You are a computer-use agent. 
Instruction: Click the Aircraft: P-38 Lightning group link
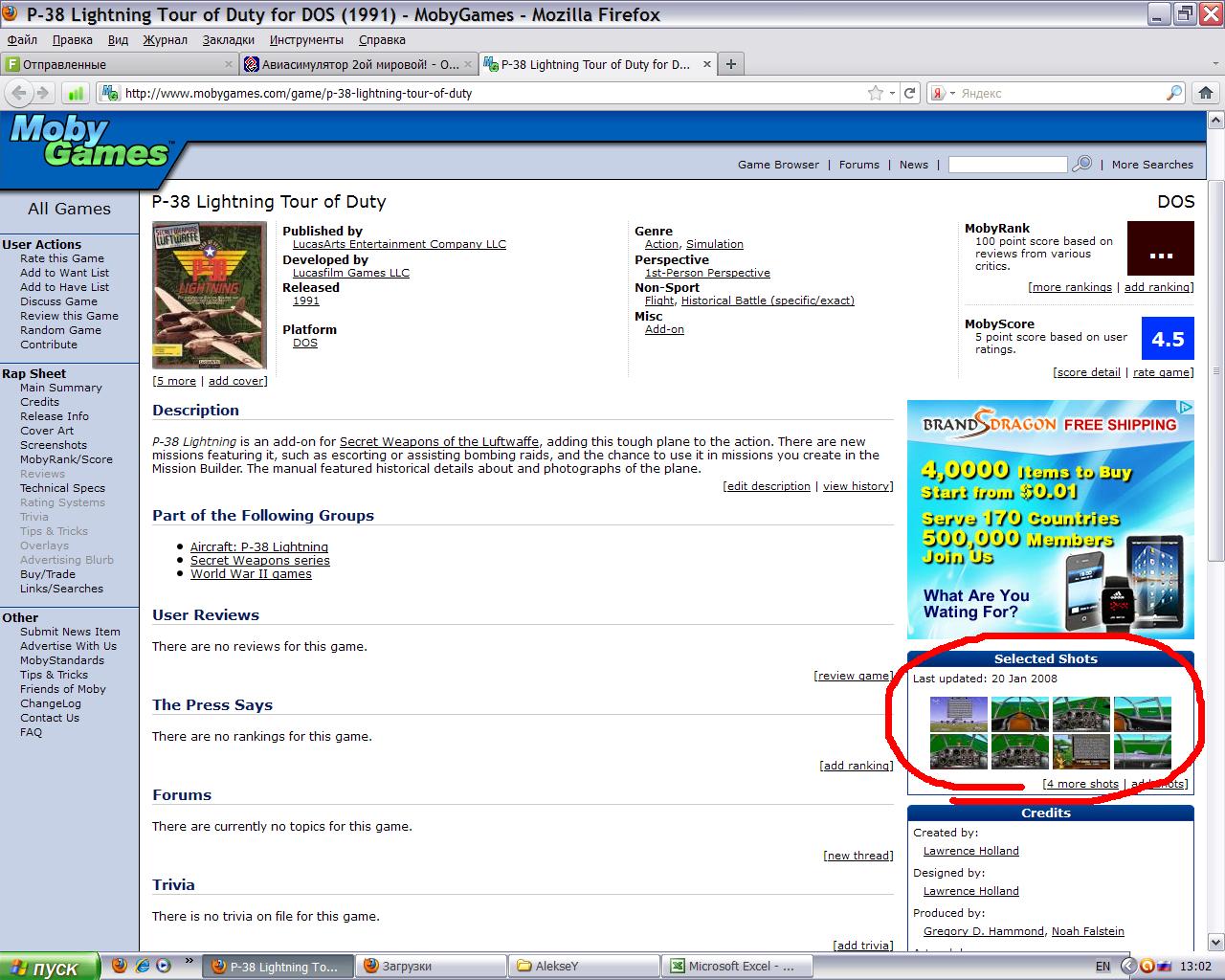point(259,547)
